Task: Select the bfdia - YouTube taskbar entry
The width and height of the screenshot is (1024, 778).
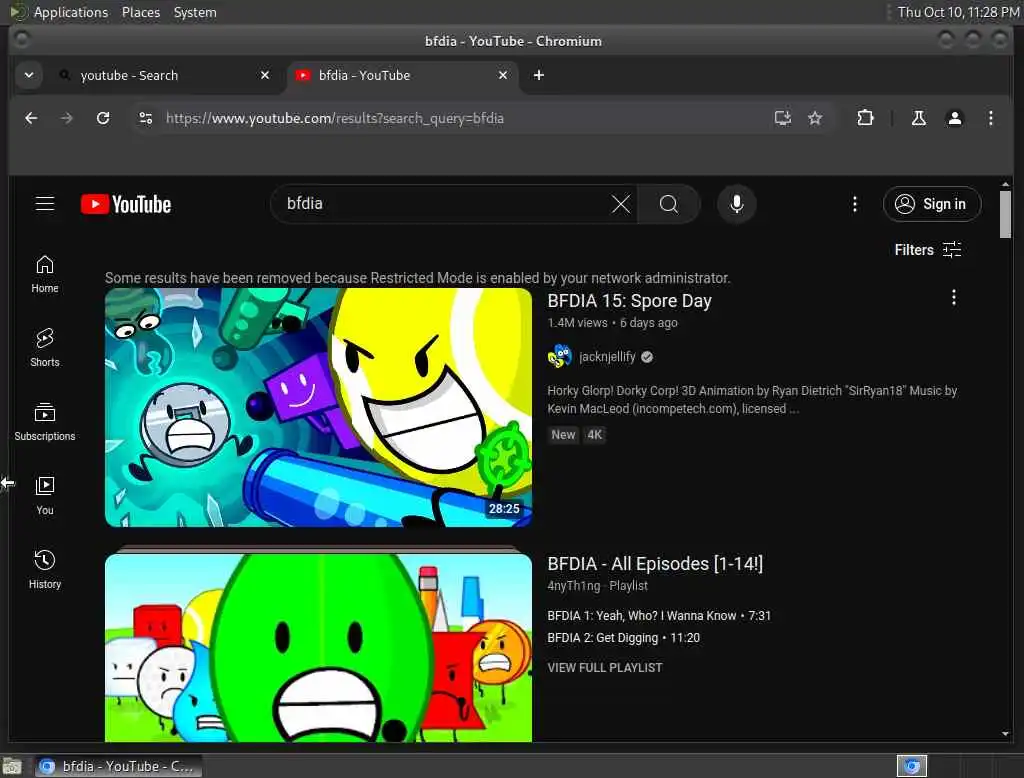Action: [x=118, y=766]
